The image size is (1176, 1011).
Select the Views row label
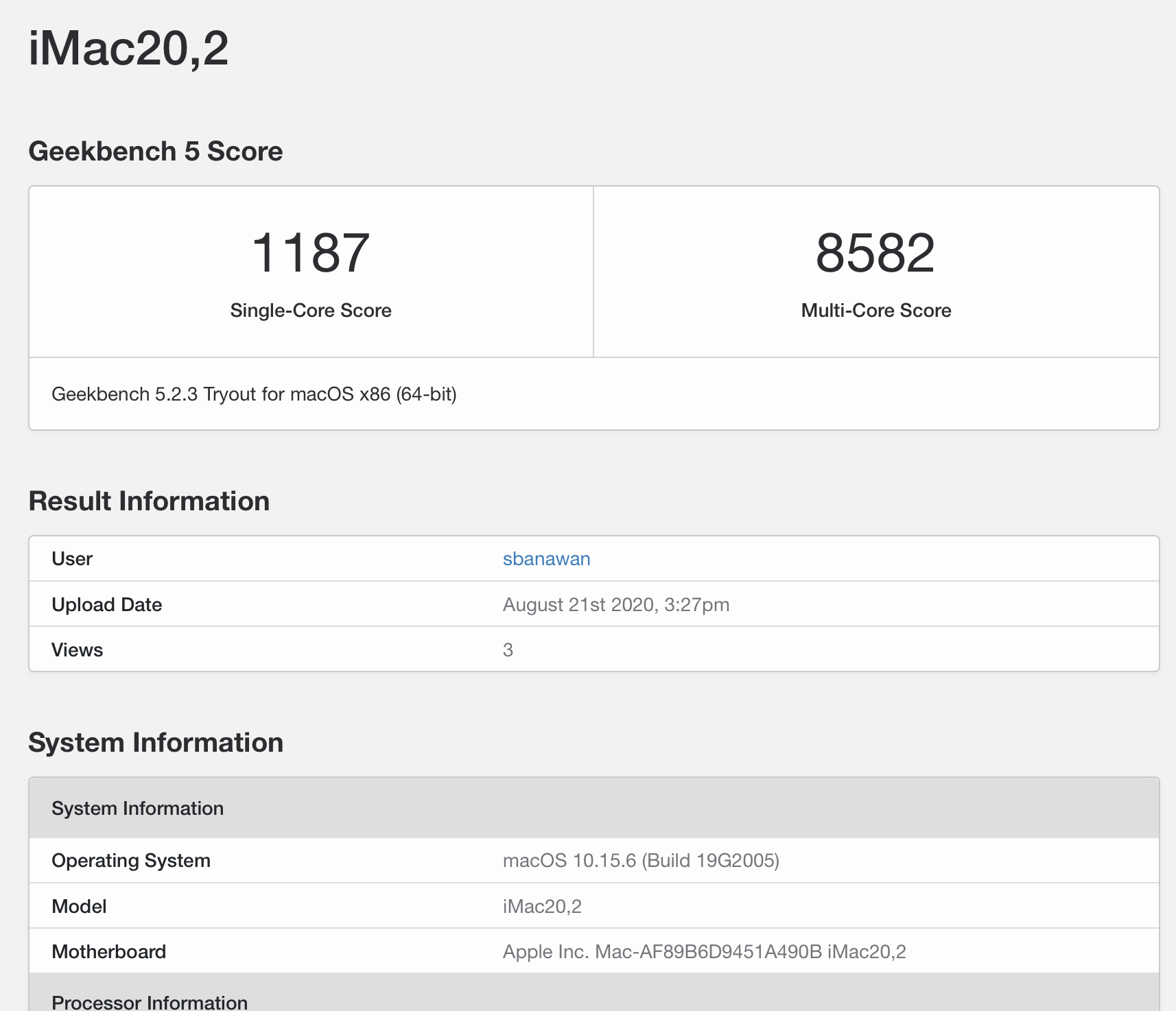click(x=78, y=650)
